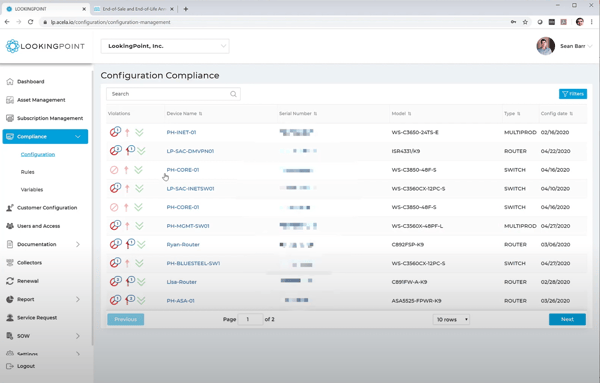Click the Users and Access icon
600x383 pixels.
(x=10, y=226)
